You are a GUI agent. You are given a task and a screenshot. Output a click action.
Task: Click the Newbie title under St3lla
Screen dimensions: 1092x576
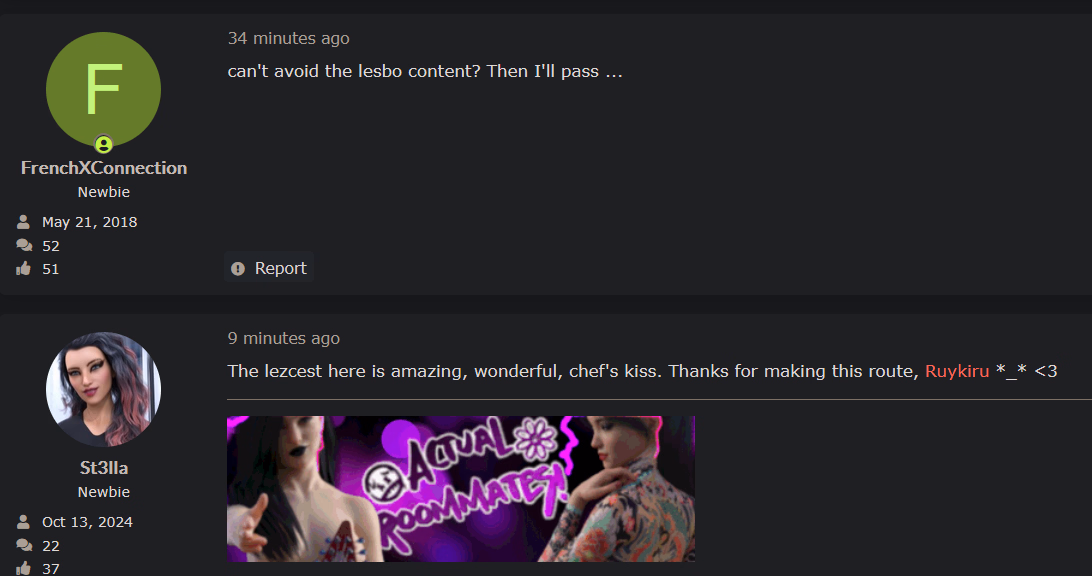104,492
